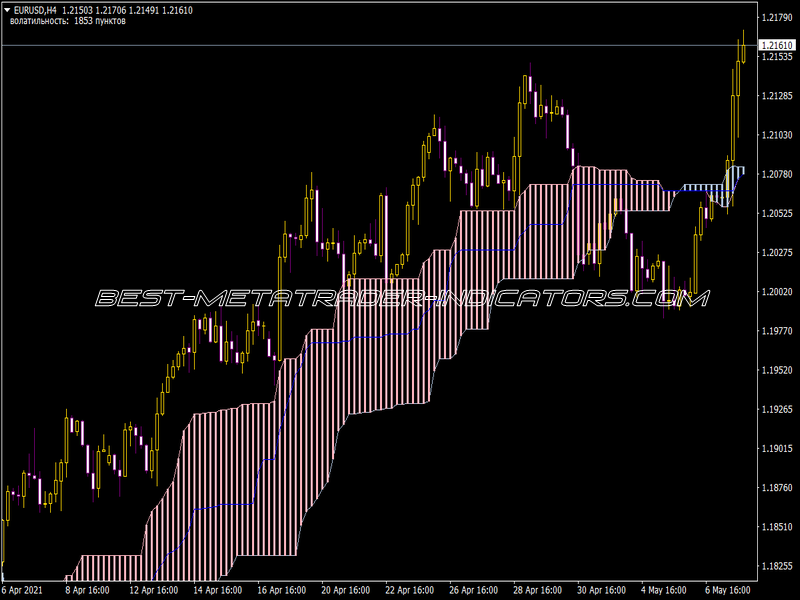Click the 26 Apr 16:00 time label
This screenshot has width=800, height=600.
click(473, 590)
